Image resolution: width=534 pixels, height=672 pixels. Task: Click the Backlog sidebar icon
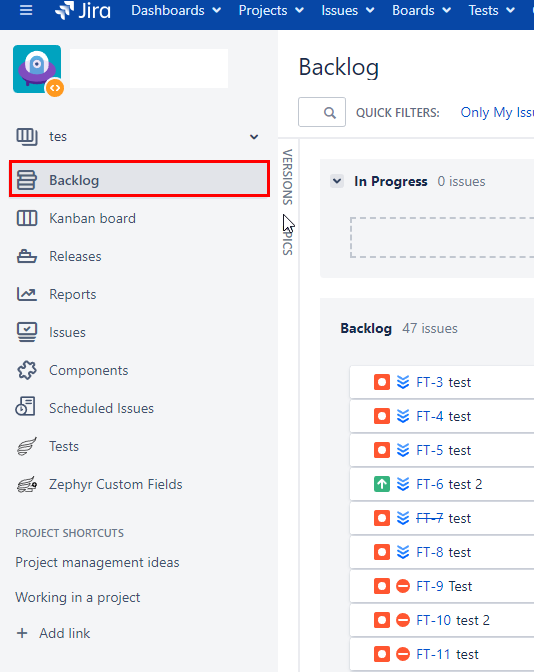point(27,180)
